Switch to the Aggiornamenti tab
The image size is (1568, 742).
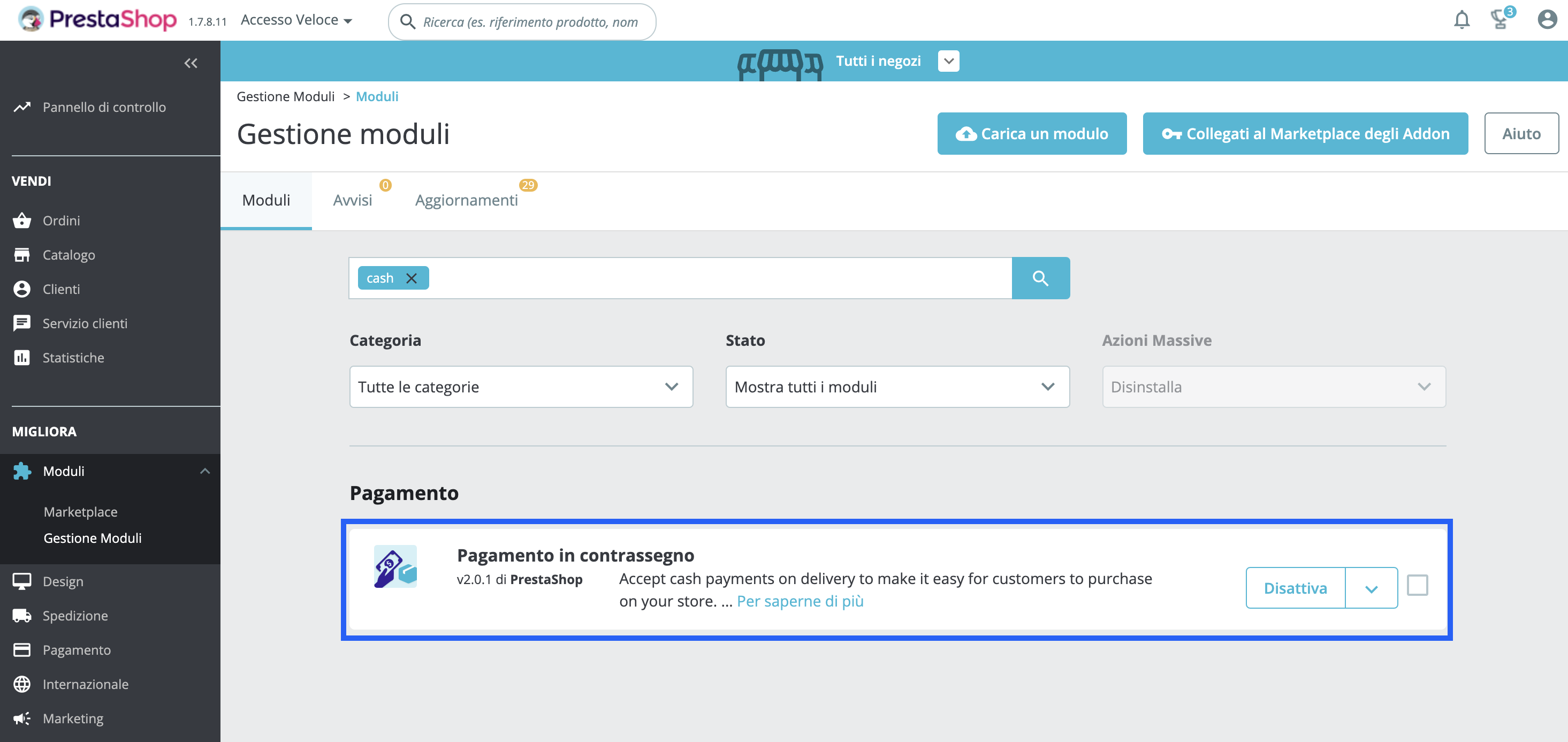pyautogui.click(x=466, y=200)
